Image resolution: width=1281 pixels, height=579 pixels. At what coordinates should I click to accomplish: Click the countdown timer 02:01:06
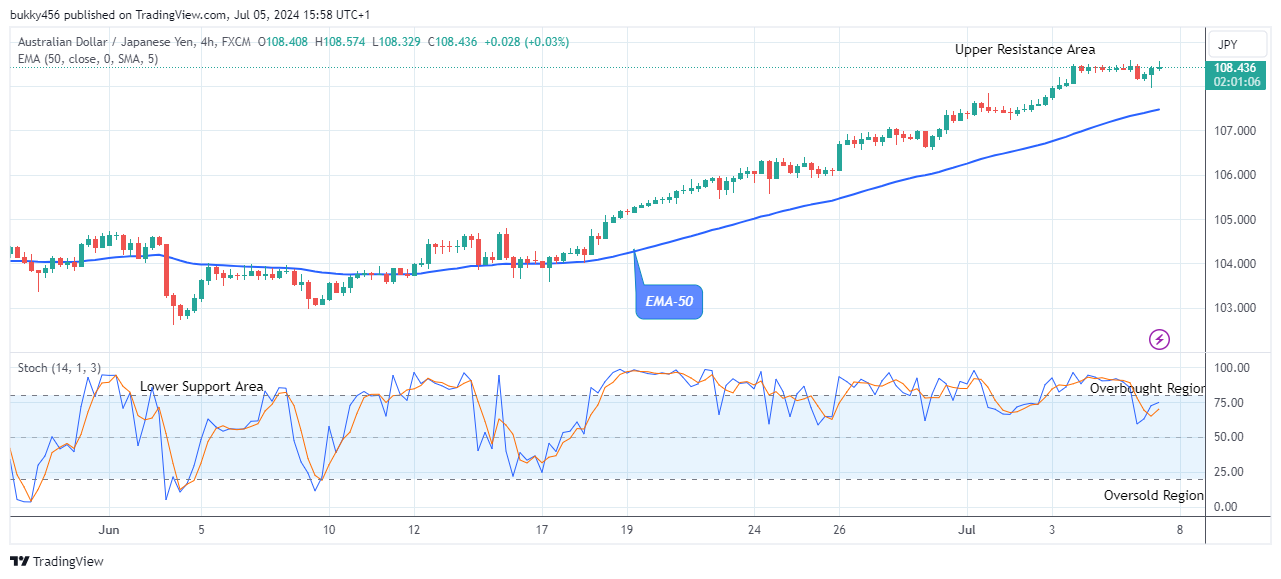(x=1236, y=82)
